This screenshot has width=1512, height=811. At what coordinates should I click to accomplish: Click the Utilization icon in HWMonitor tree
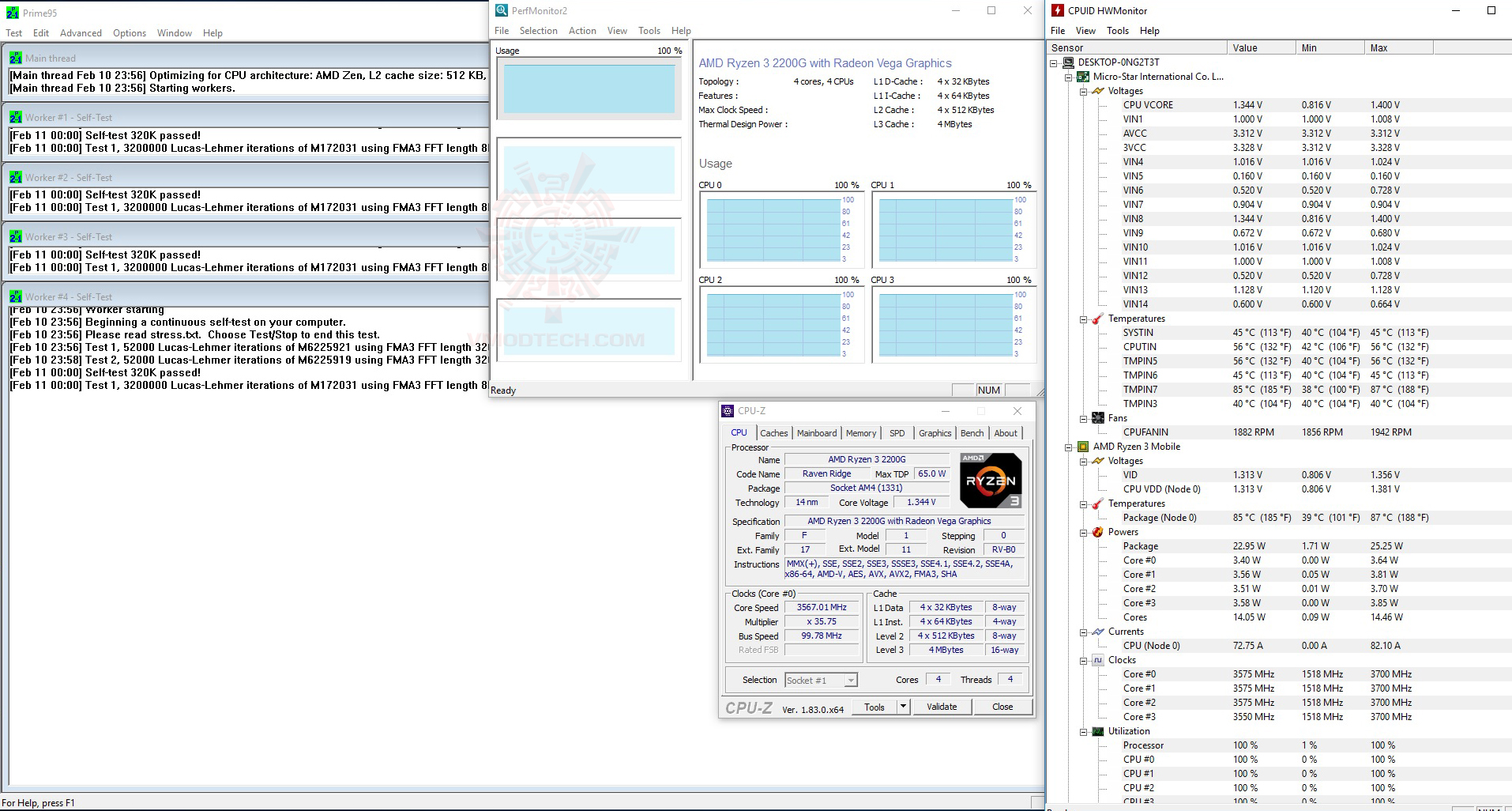[1098, 731]
